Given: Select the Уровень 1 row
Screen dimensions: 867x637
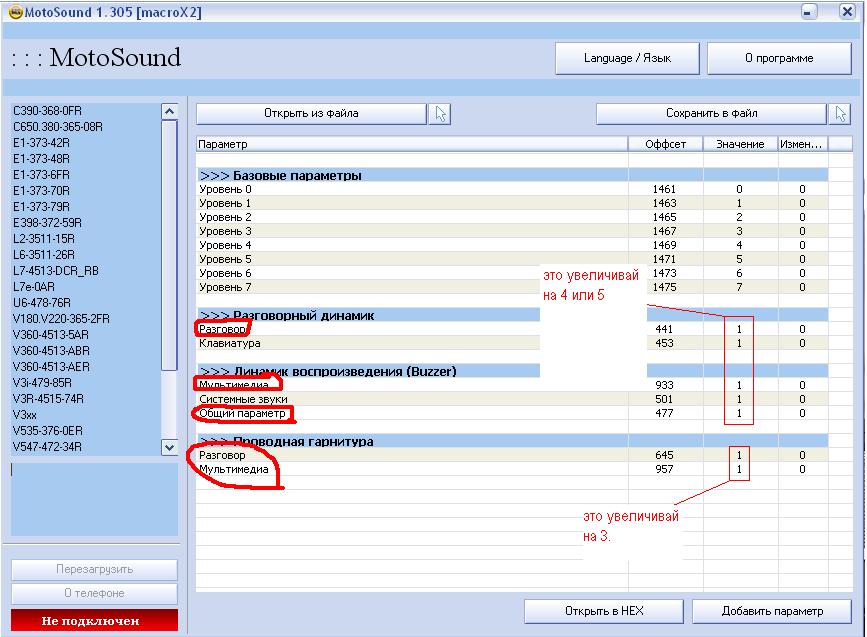Looking at the screenshot, I should pyautogui.click(x=512, y=203).
